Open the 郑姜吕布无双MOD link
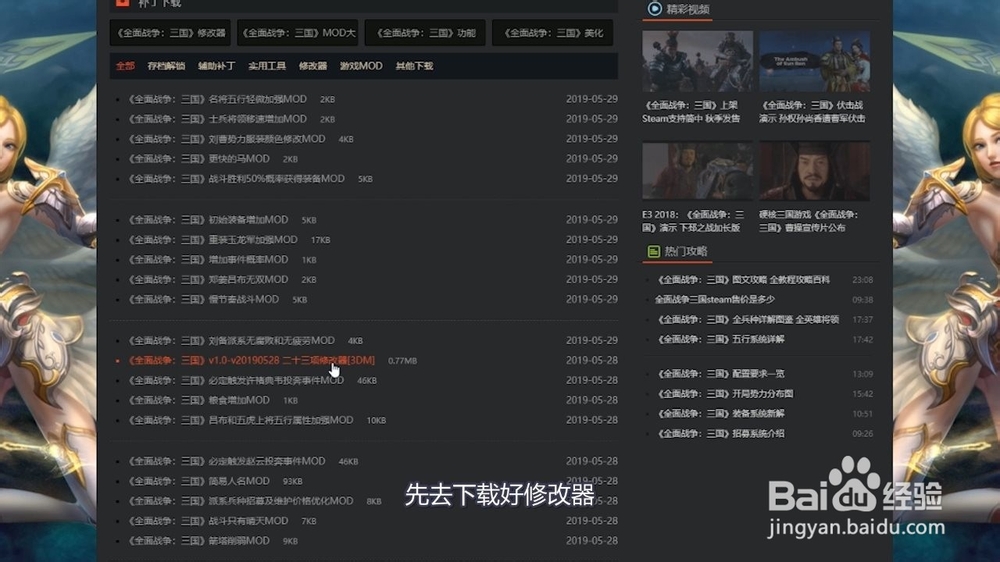Screen dimensions: 1000x562 209,279
